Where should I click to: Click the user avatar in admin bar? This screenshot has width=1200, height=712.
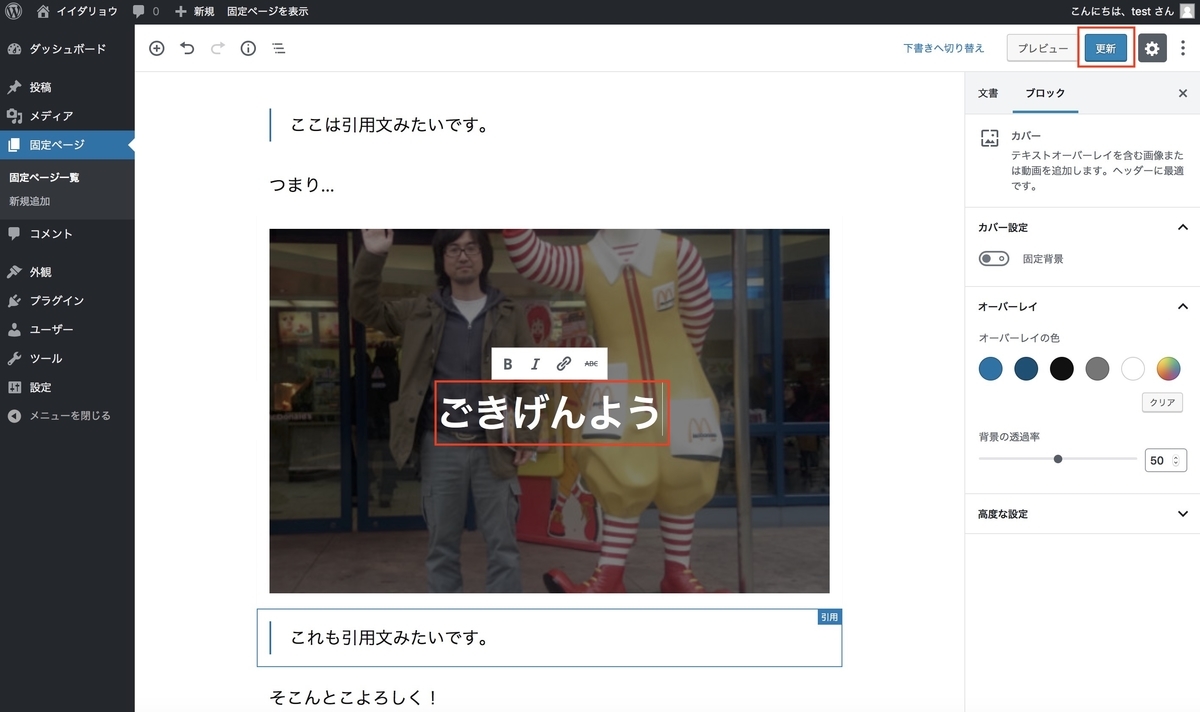coord(1186,11)
